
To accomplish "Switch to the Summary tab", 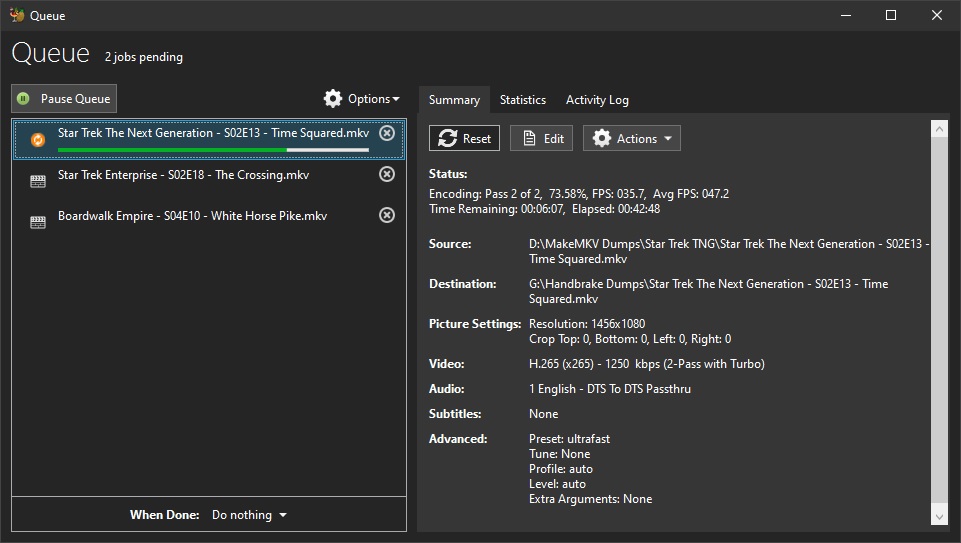I will tap(454, 100).
